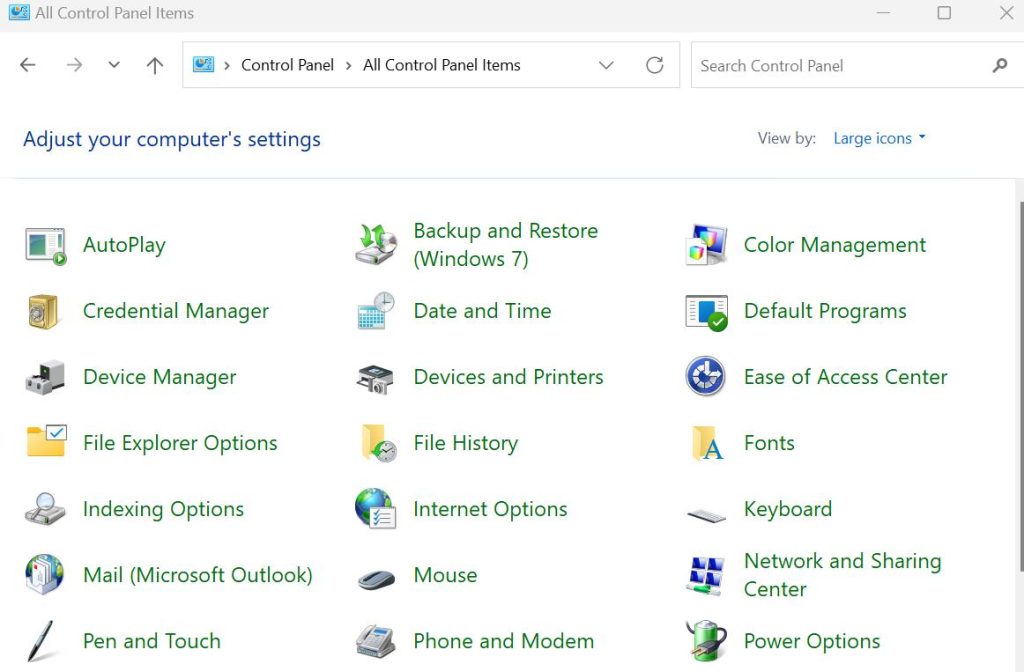Image resolution: width=1024 pixels, height=672 pixels.
Task: Click the Mouse icon
Action: [x=376, y=576]
